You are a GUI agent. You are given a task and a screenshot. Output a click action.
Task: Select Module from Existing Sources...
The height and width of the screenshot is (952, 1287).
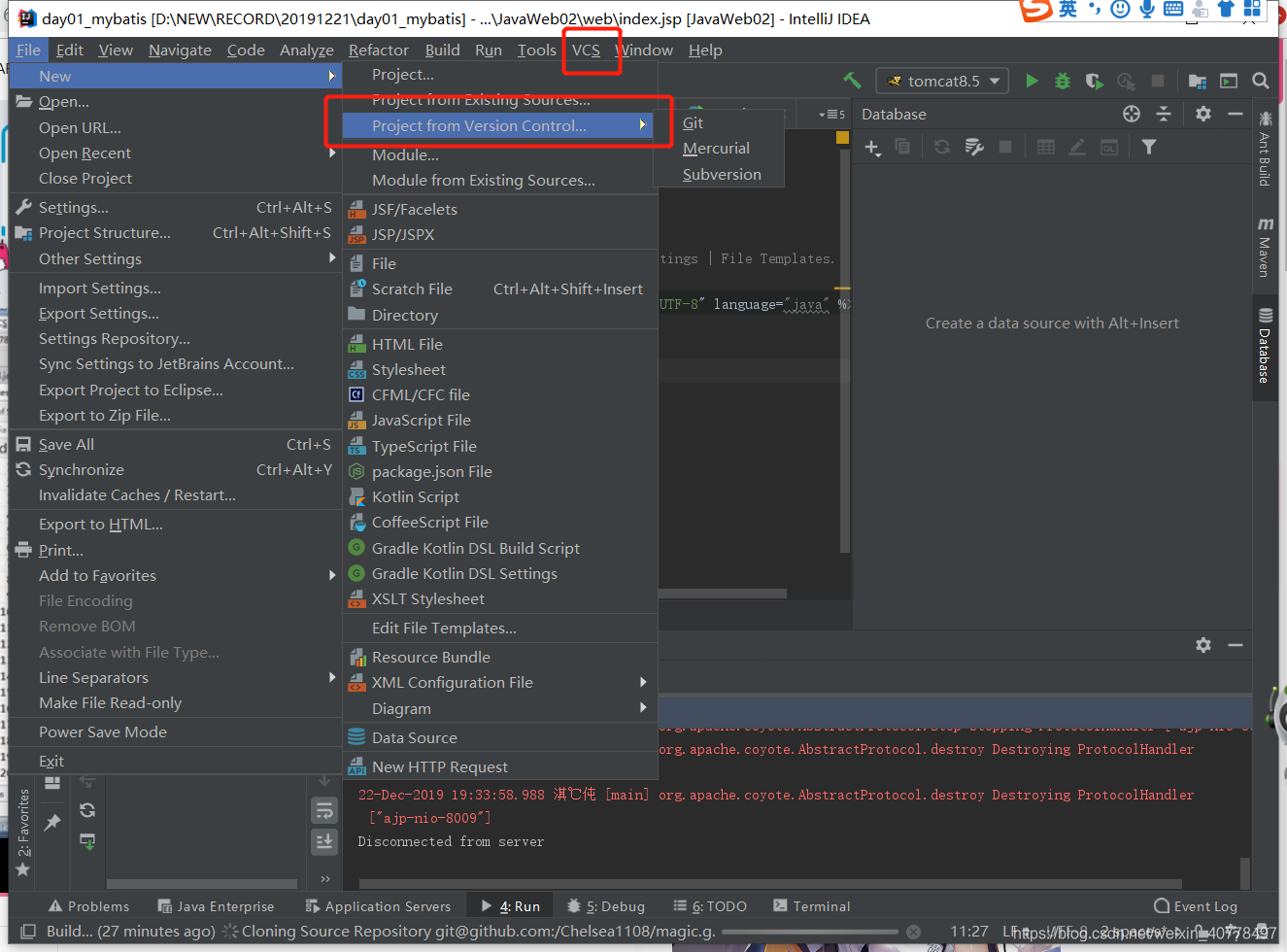(x=501, y=180)
